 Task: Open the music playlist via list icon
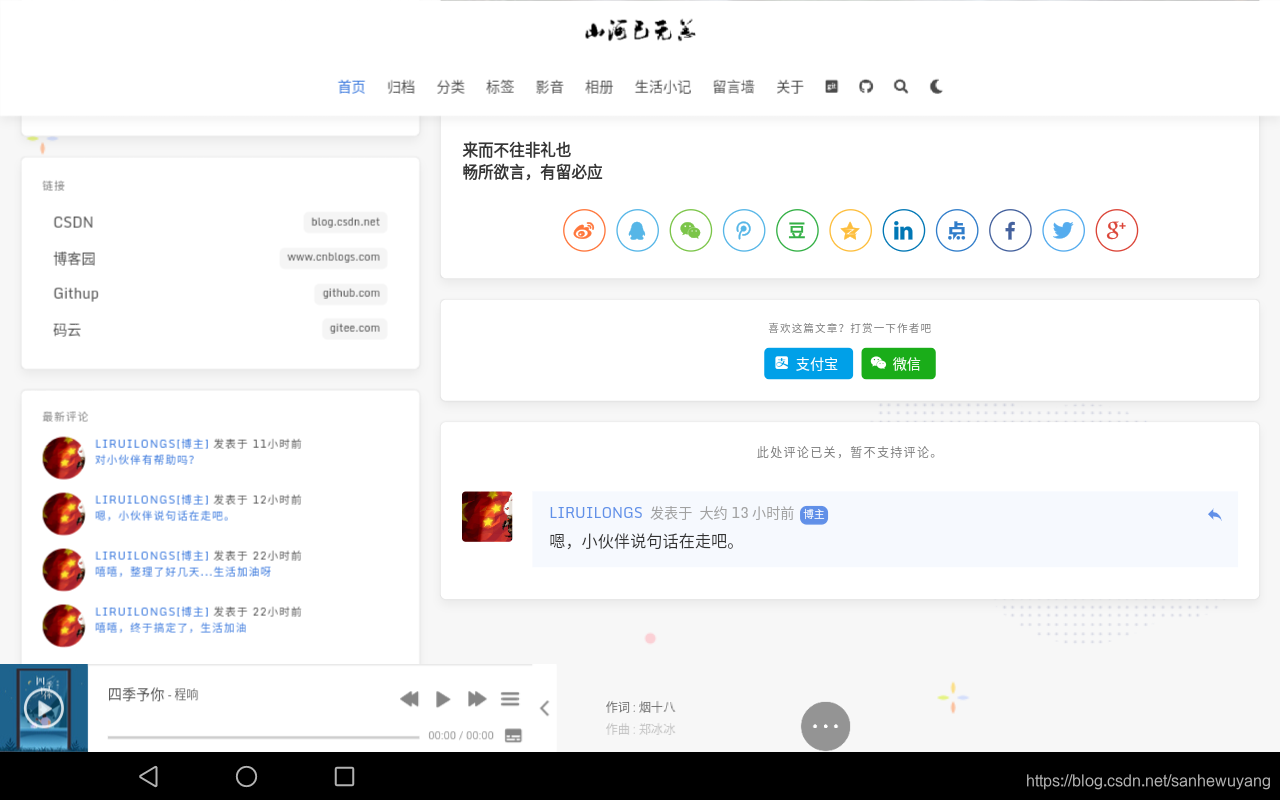pyautogui.click(x=510, y=698)
